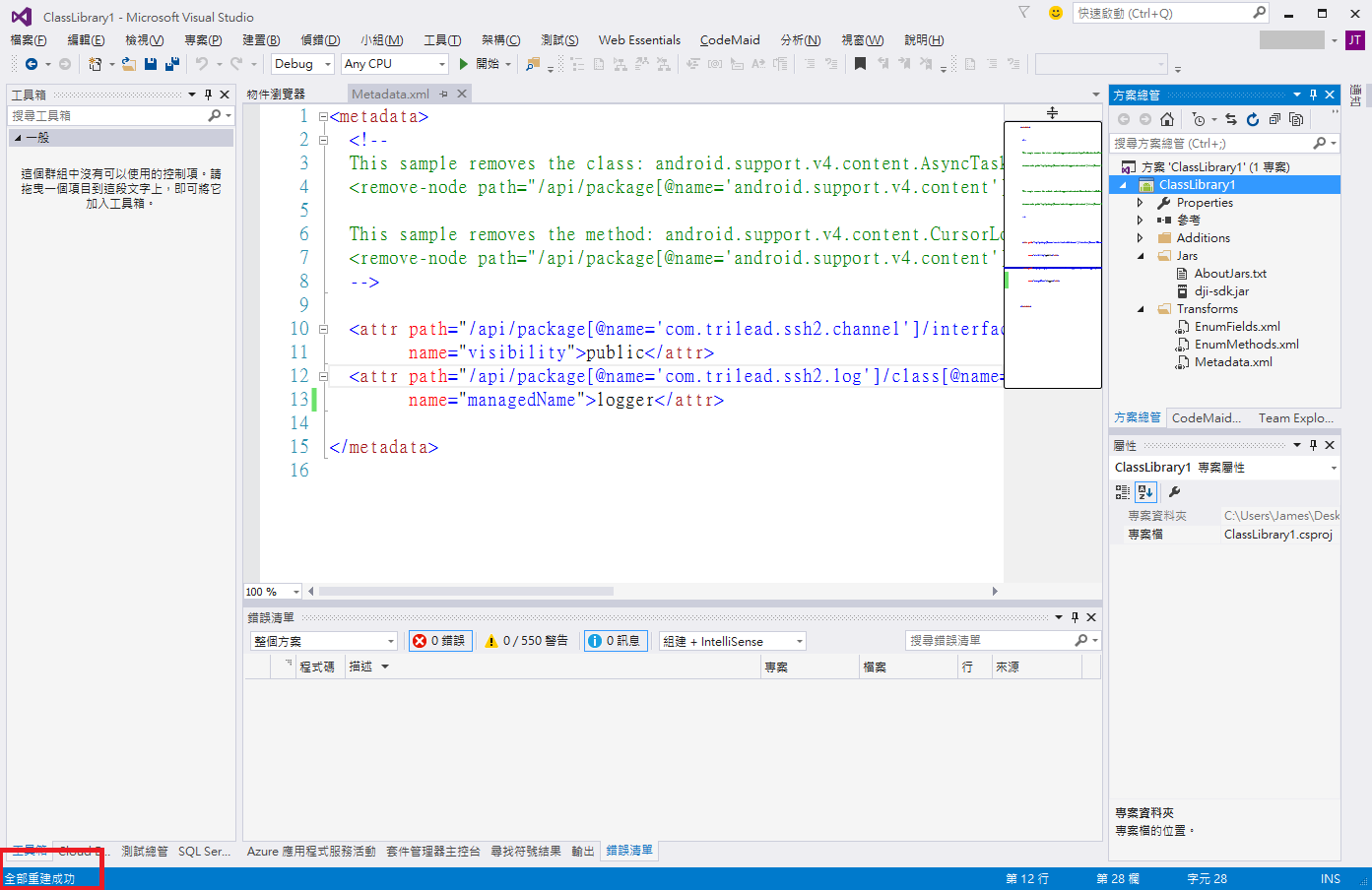Click the Undo arrow icon
1372x890 pixels.
[x=201, y=64]
